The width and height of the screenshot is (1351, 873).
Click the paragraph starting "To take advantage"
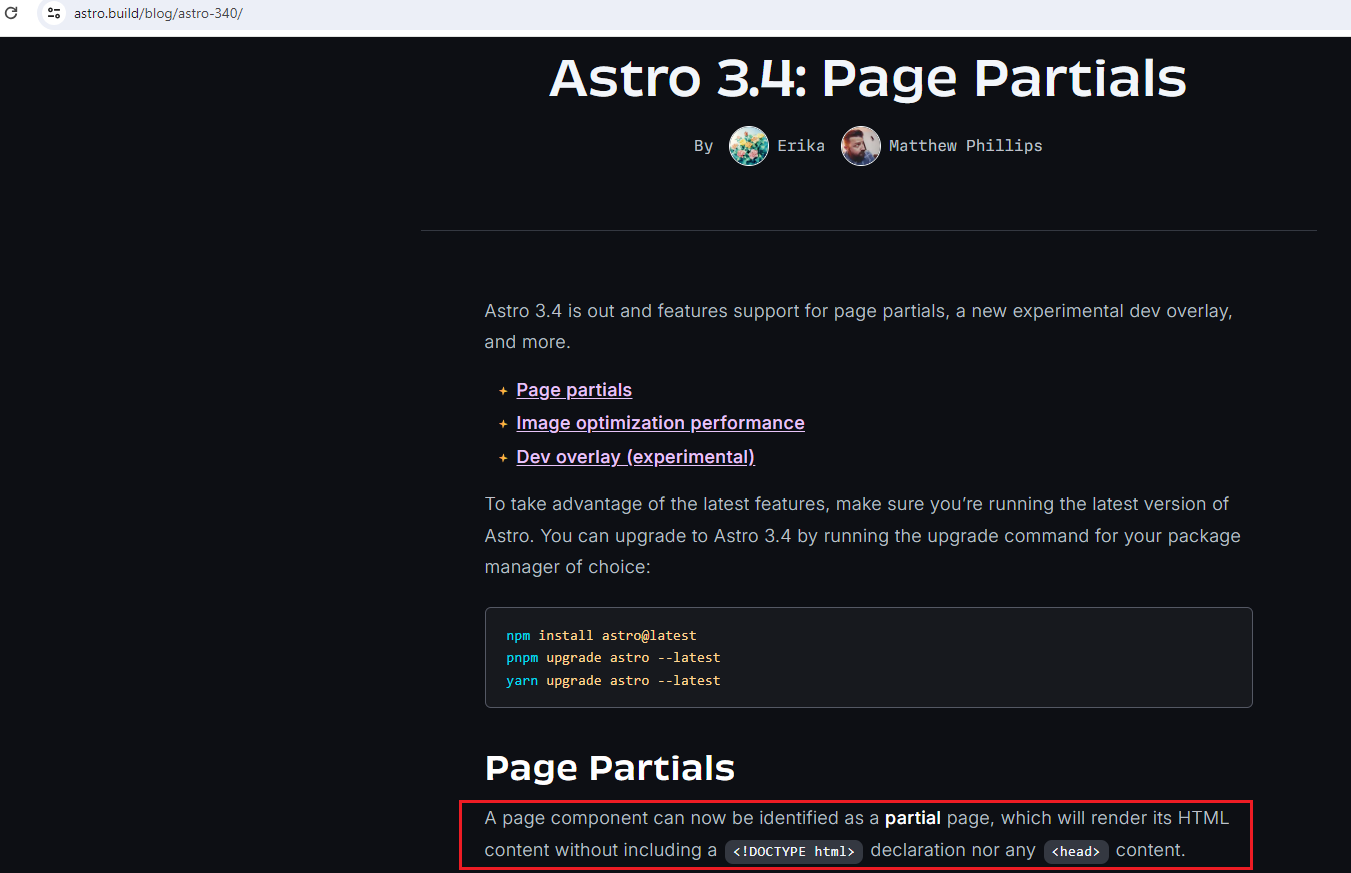click(x=863, y=536)
